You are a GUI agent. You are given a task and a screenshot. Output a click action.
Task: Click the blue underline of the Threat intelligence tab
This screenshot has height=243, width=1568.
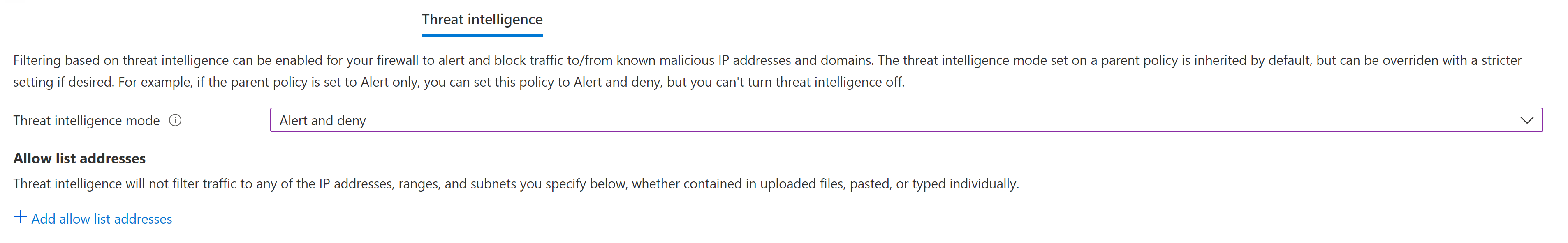point(482,35)
